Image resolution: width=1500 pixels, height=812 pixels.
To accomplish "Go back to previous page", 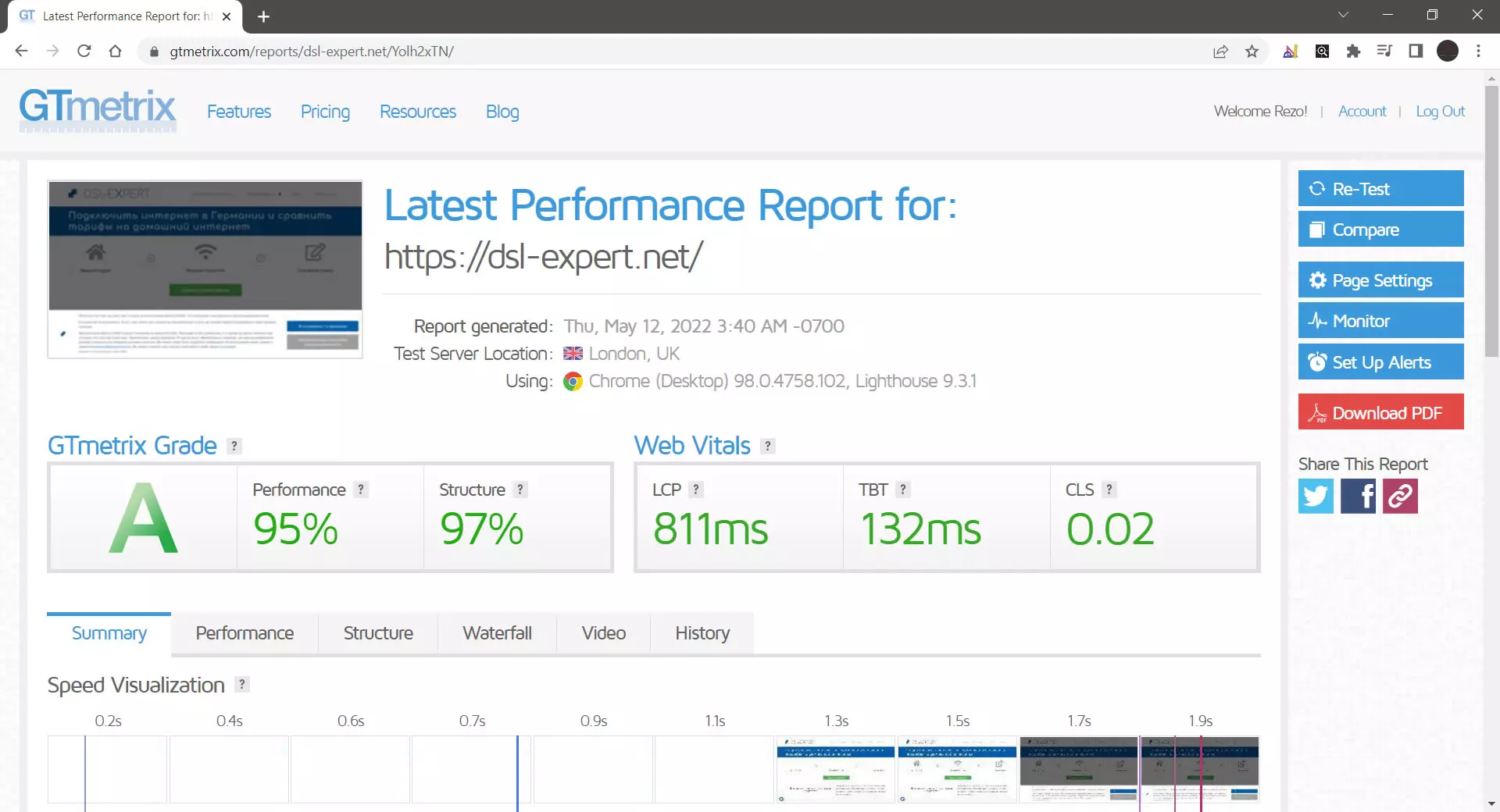I will pyautogui.click(x=22, y=52).
